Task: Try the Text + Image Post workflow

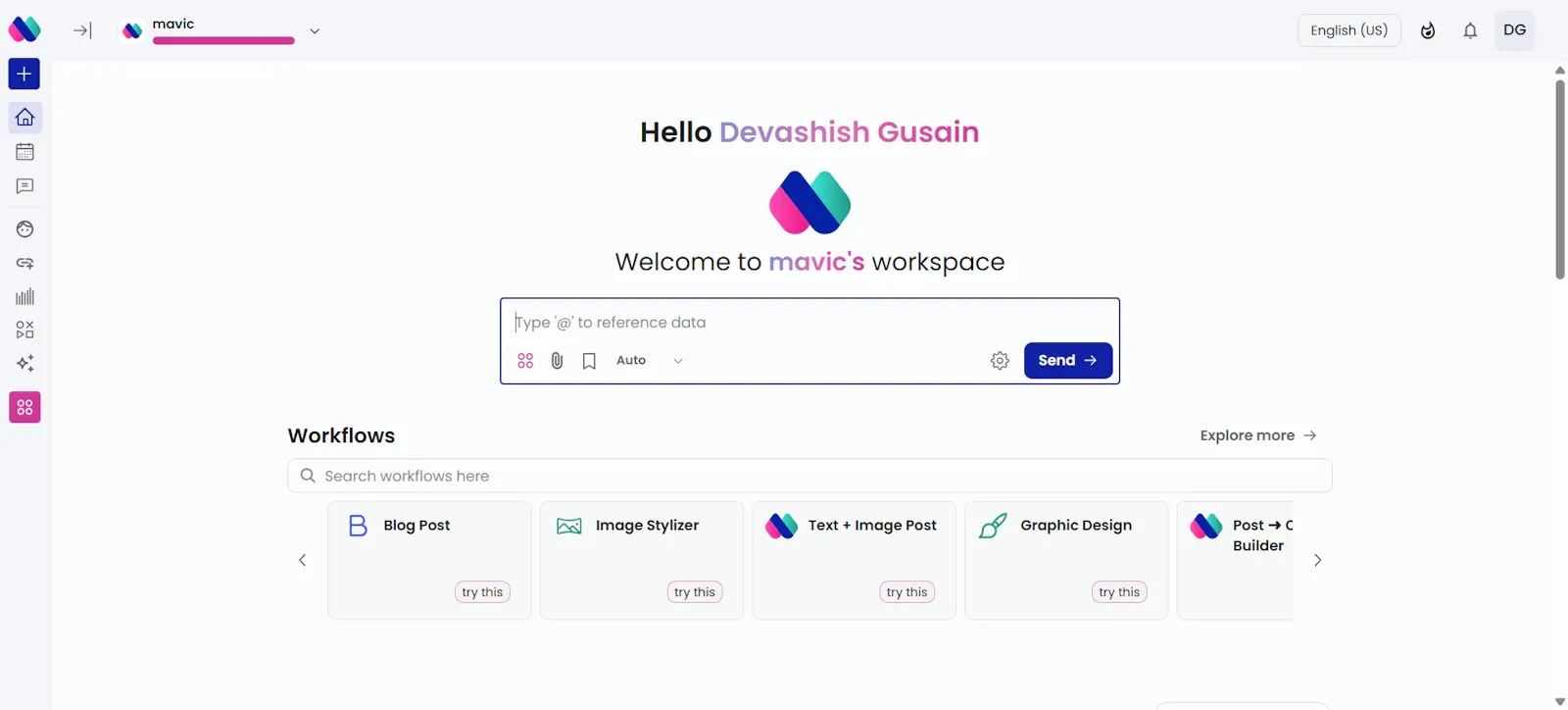Action: tap(906, 592)
